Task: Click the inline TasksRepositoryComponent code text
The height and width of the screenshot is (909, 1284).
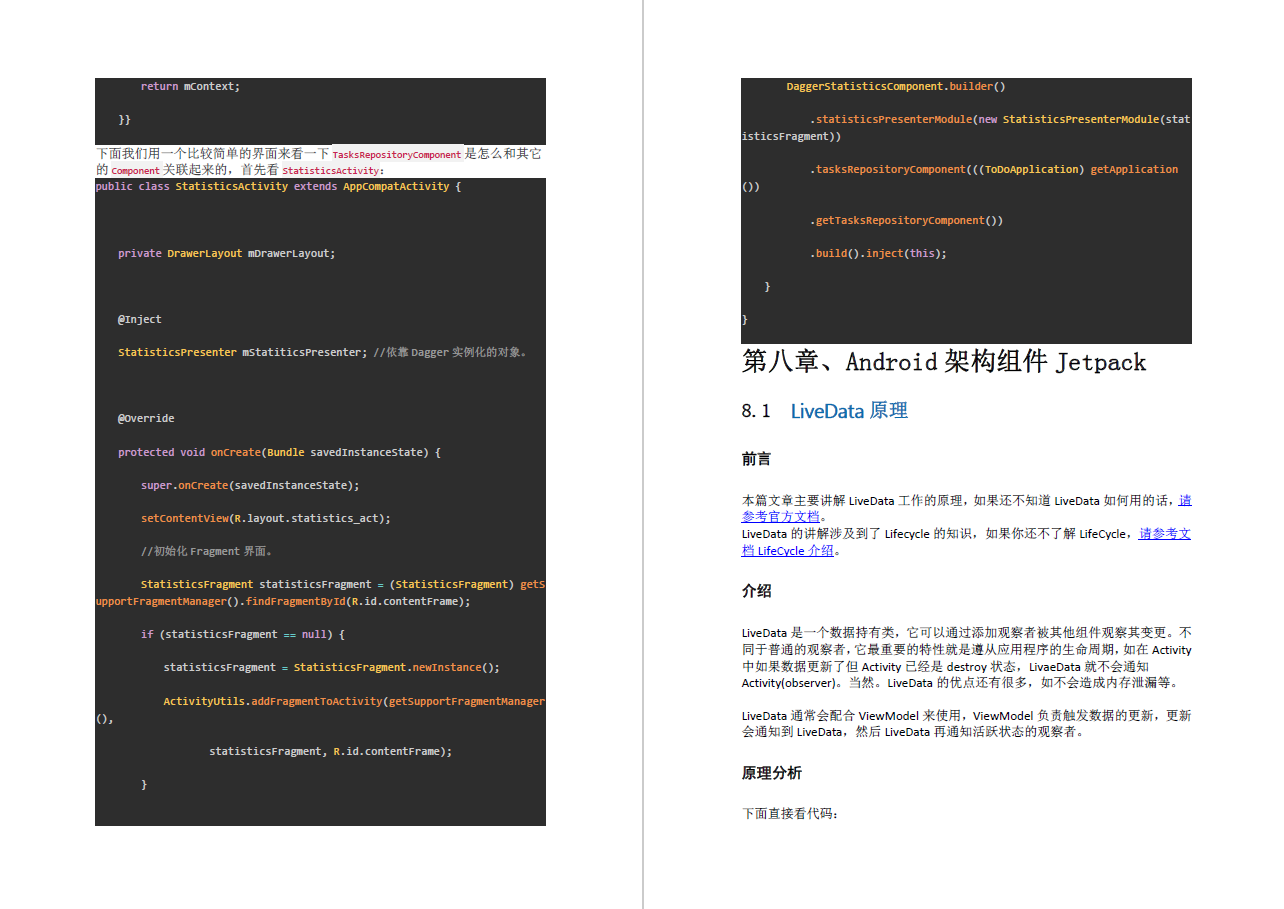Action: point(397,155)
